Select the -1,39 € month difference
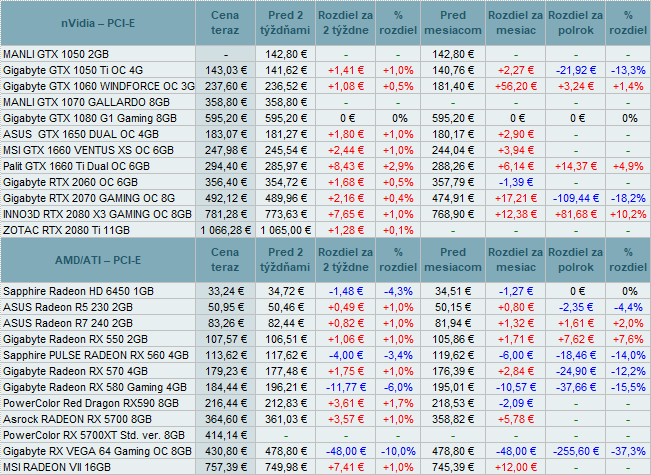The height and width of the screenshot is (475, 651). coord(516,182)
